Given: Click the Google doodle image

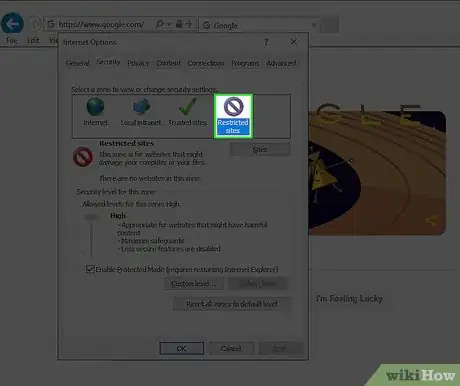Looking at the screenshot, I should (377, 172).
